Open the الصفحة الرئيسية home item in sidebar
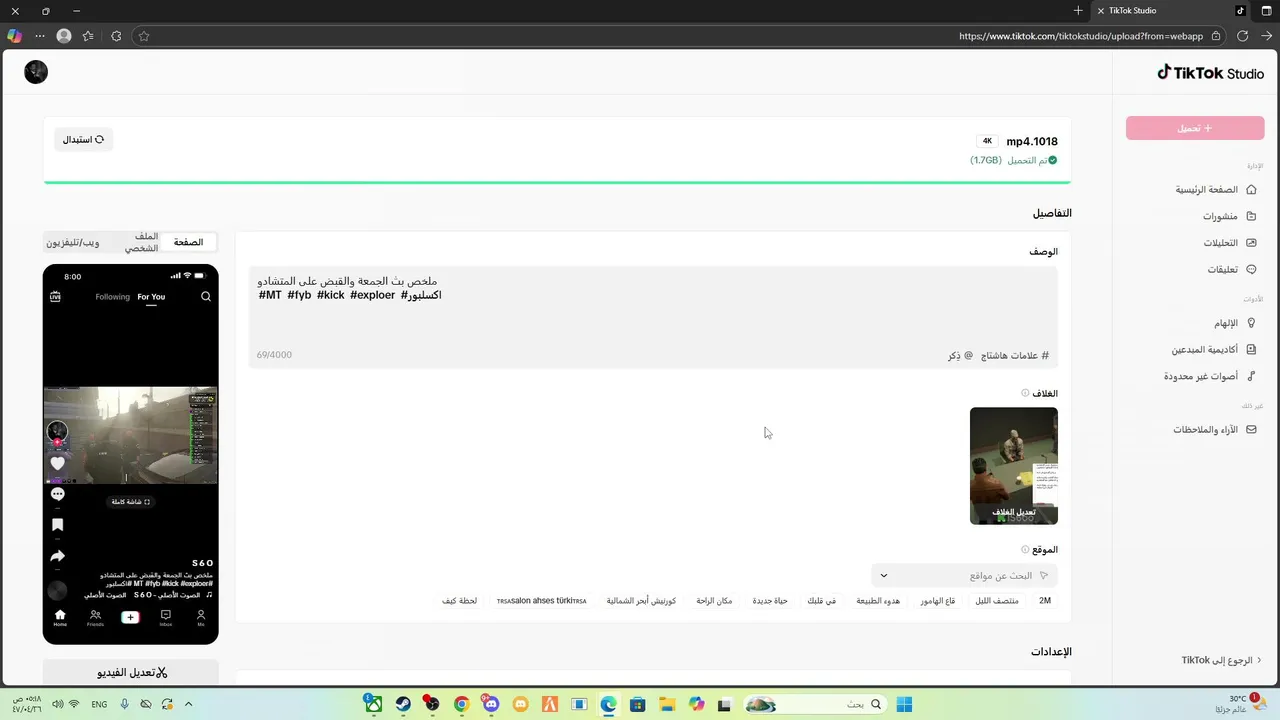The height and width of the screenshot is (720, 1280). pyautogui.click(x=1215, y=190)
